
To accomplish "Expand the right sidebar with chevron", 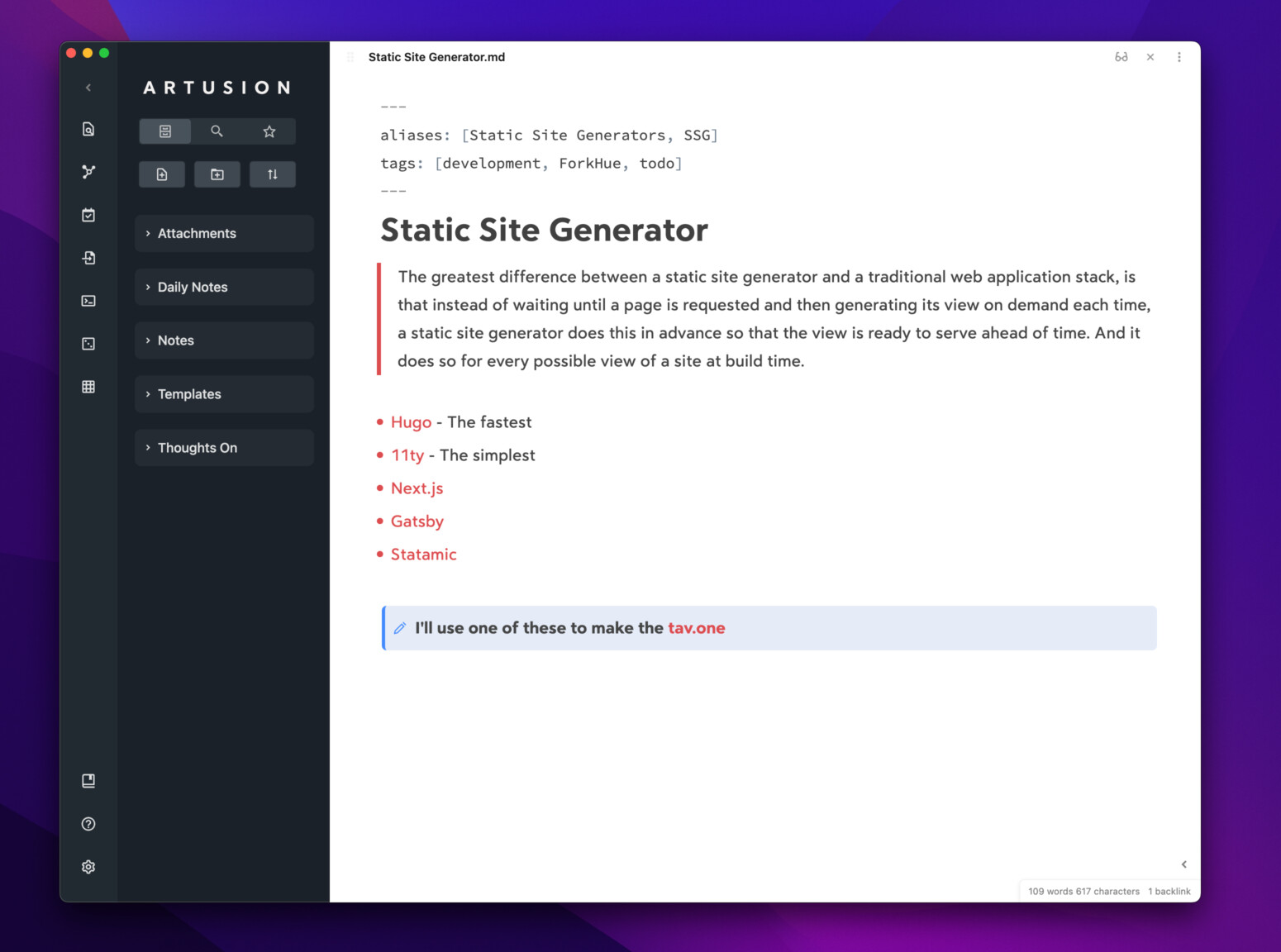I will (x=1183, y=864).
